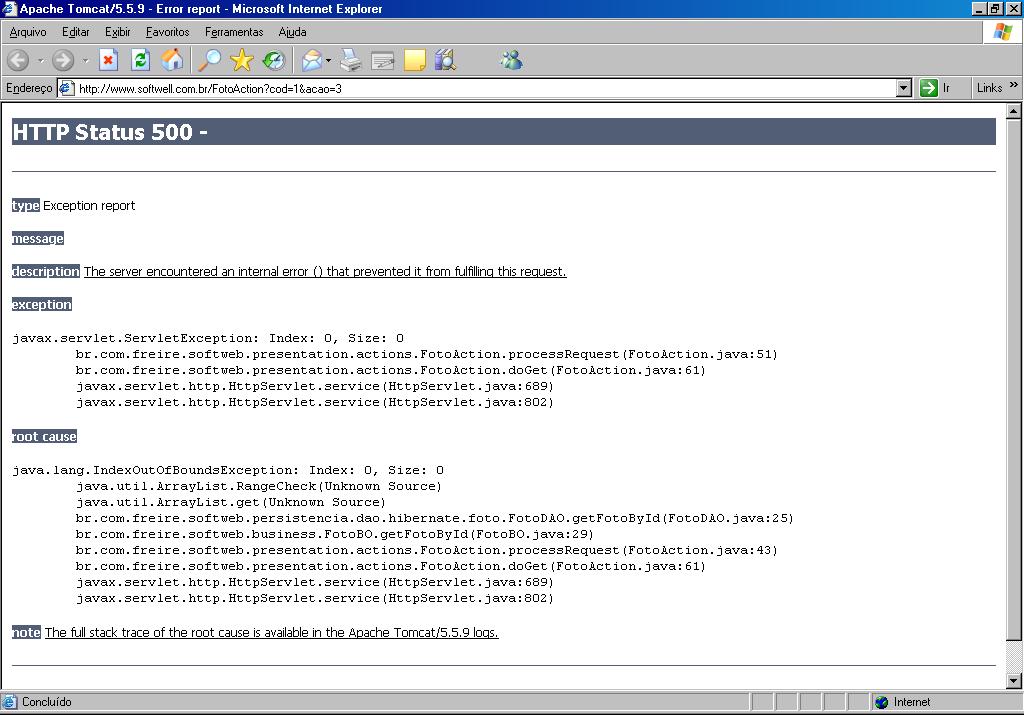
Task: Click the vertical scrollbar down arrow
Action: click(1014, 681)
